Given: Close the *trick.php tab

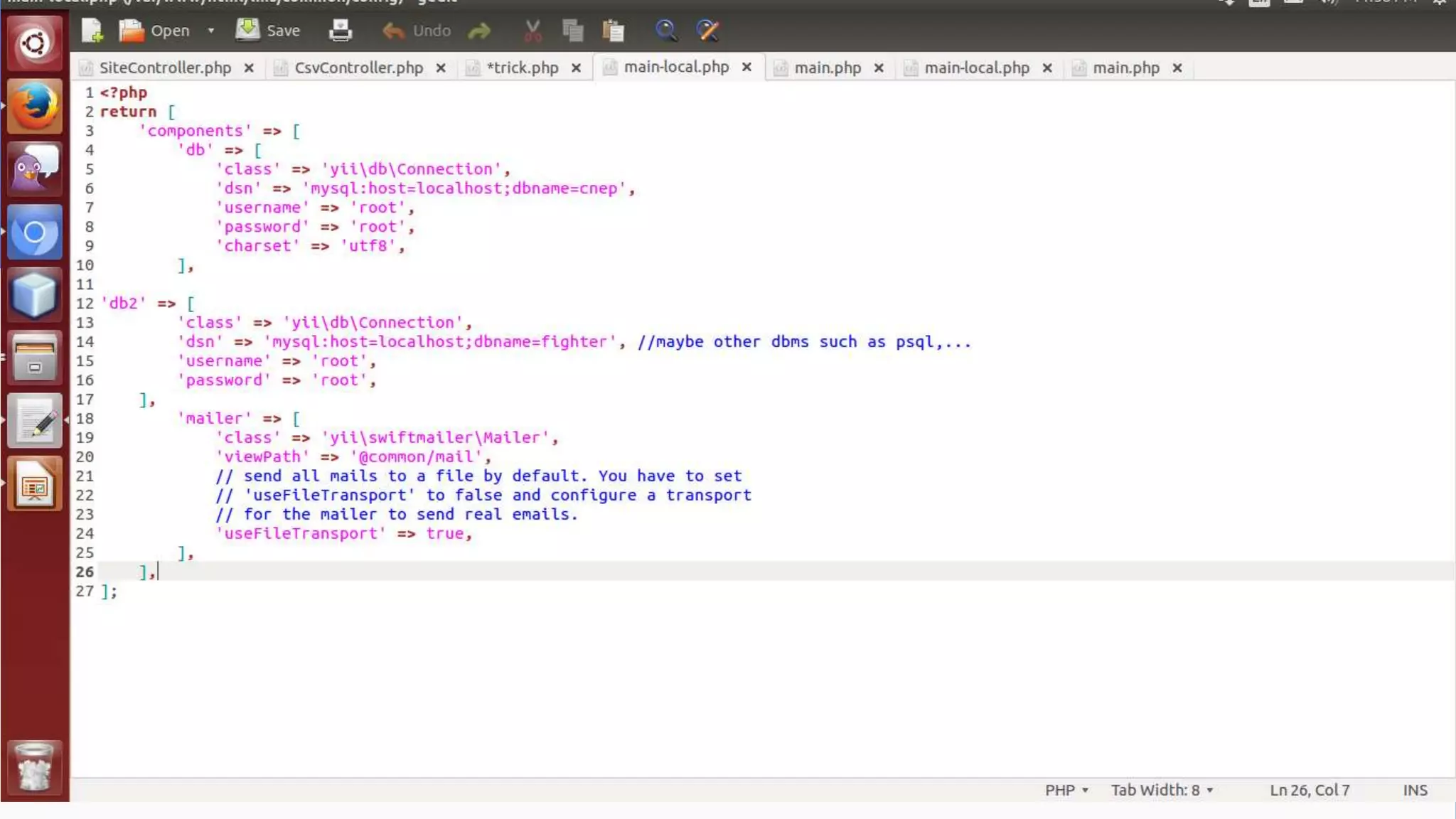Looking at the screenshot, I should point(576,68).
